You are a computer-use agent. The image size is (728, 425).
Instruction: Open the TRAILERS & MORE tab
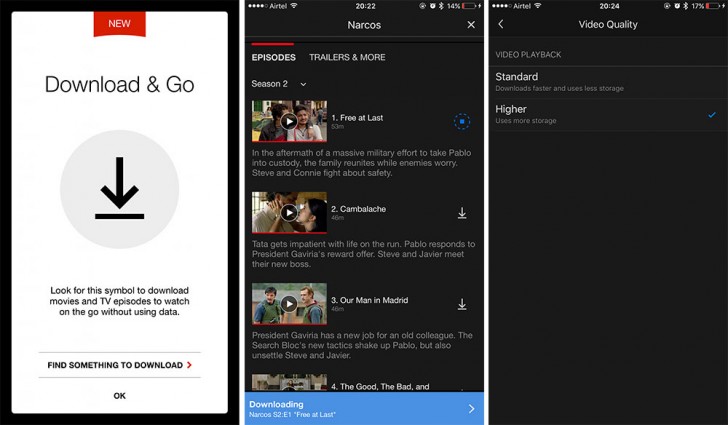pyautogui.click(x=347, y=57)
